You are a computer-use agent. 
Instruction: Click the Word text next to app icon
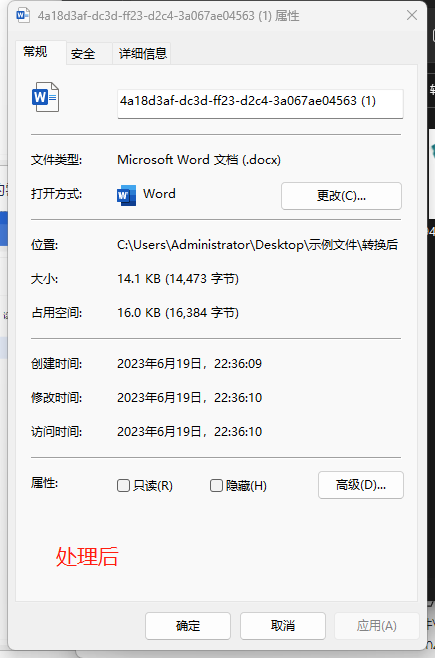pos(159,194)
